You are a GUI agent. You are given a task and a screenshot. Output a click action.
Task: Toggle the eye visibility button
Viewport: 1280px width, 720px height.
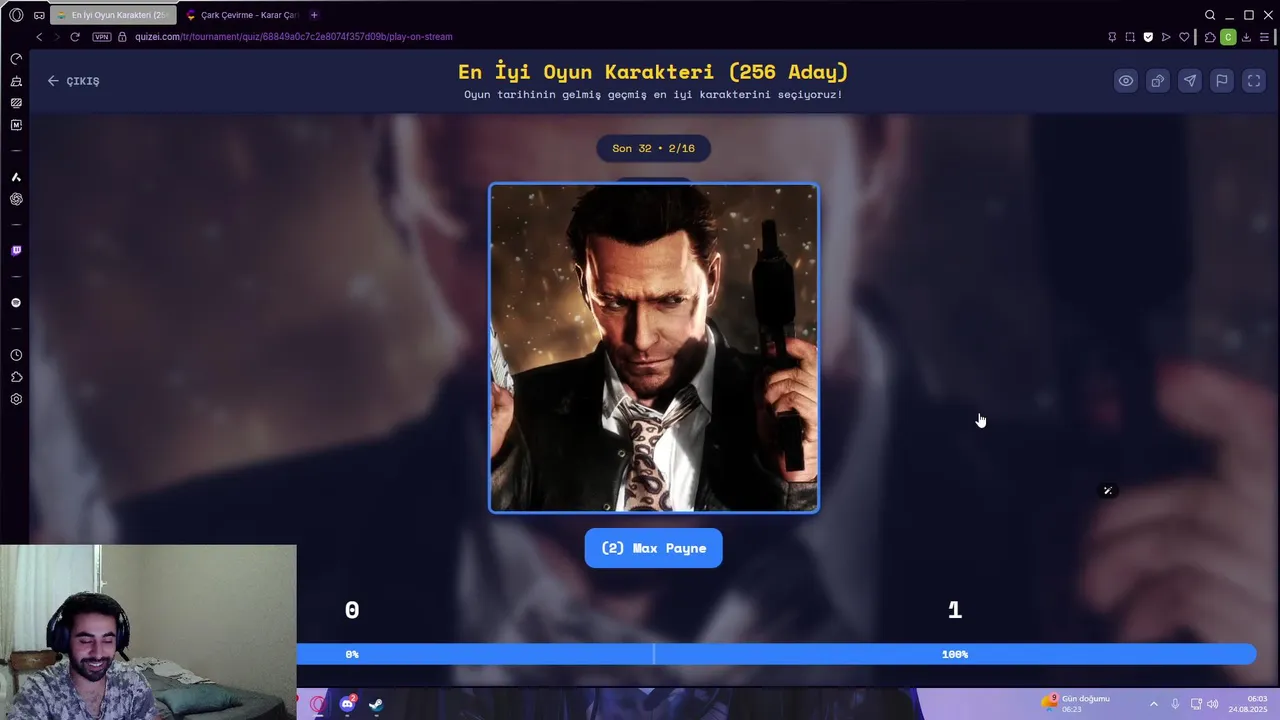[x=1126, y=81]
